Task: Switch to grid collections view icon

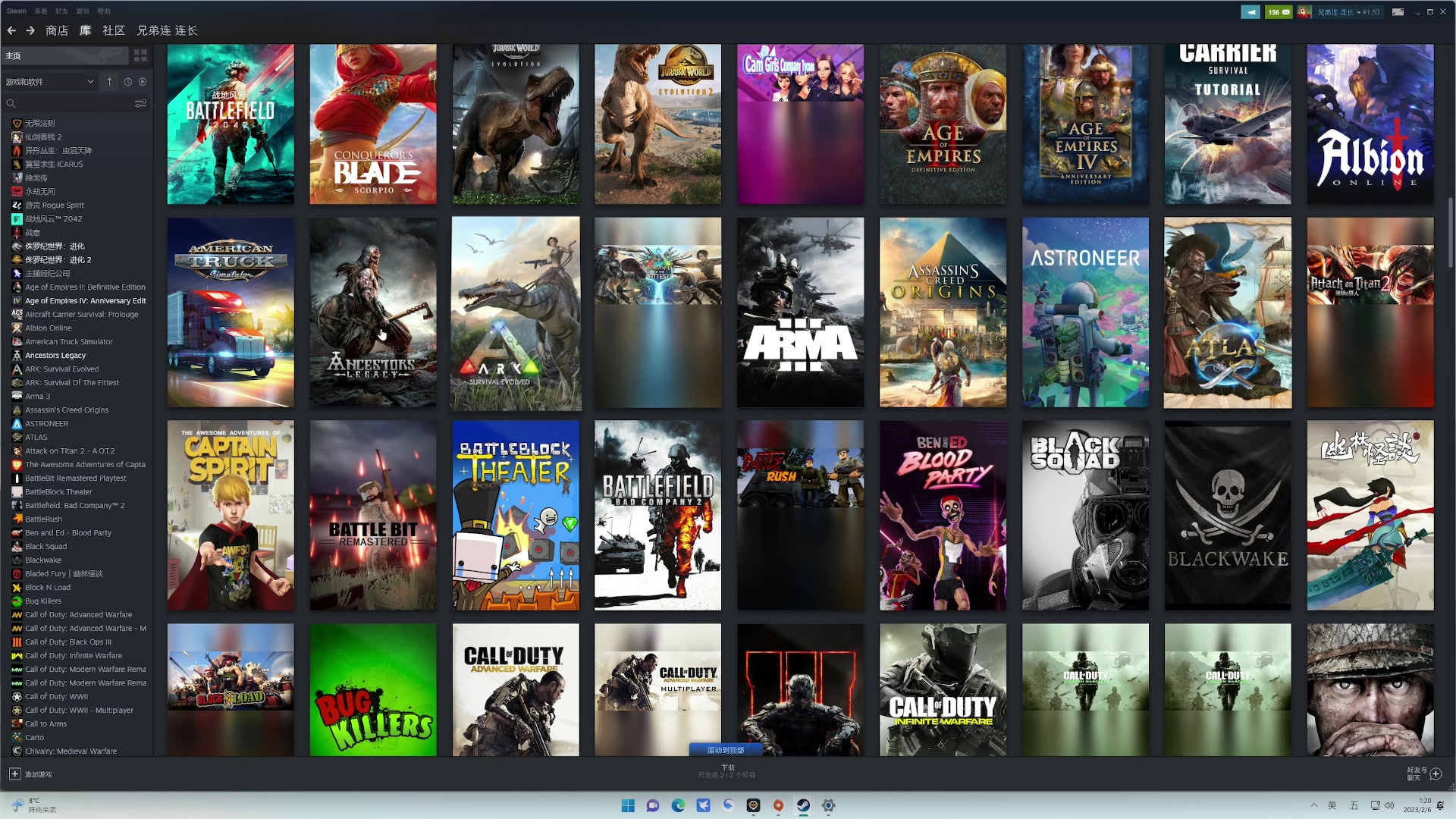Action: [x=140, y=55]
